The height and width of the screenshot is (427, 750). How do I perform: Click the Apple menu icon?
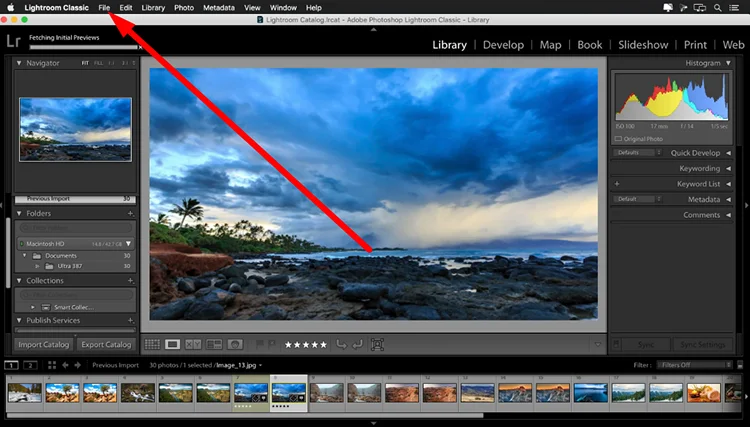11,7
